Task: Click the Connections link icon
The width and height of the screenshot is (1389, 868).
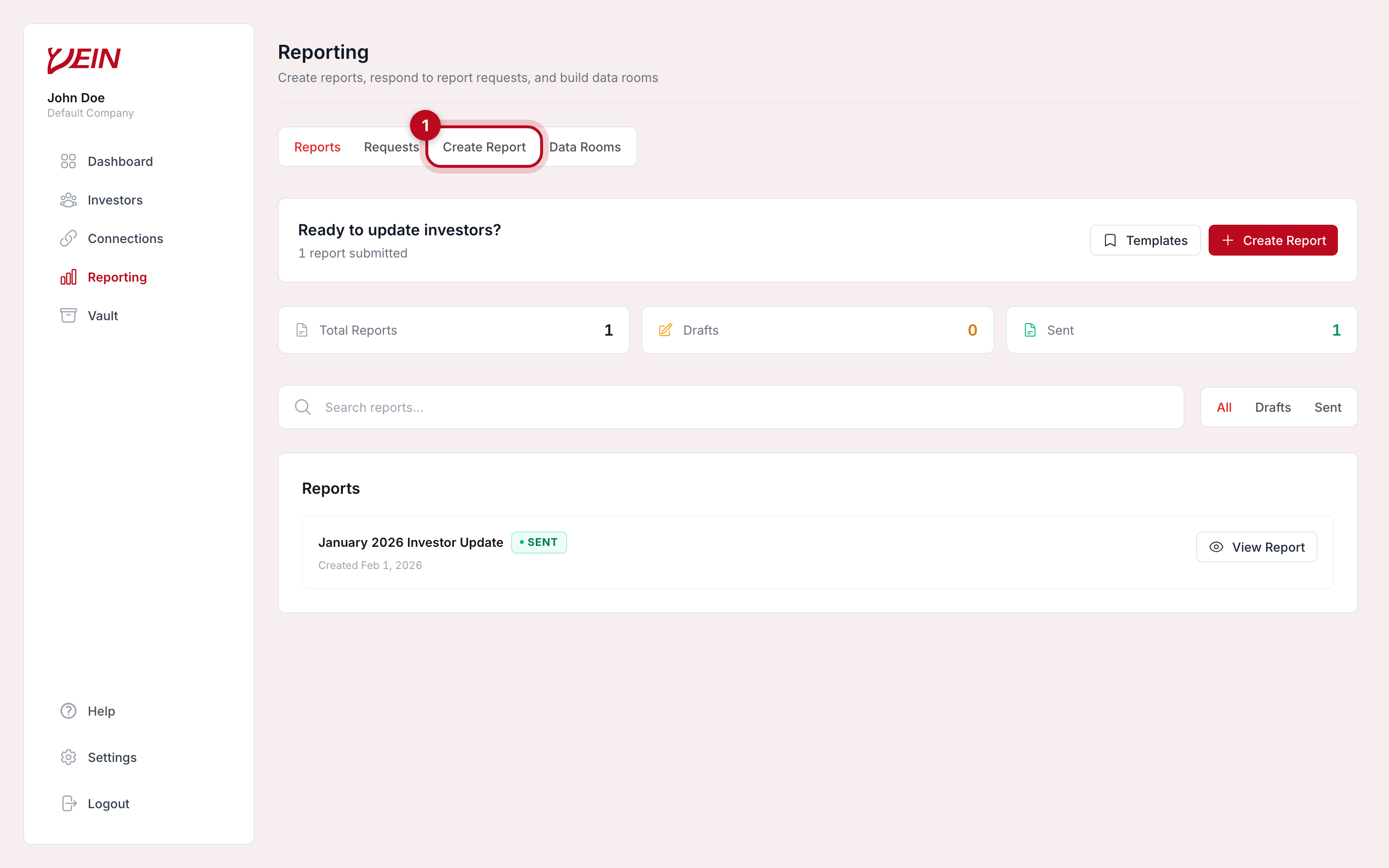Action: coord(68,238)
